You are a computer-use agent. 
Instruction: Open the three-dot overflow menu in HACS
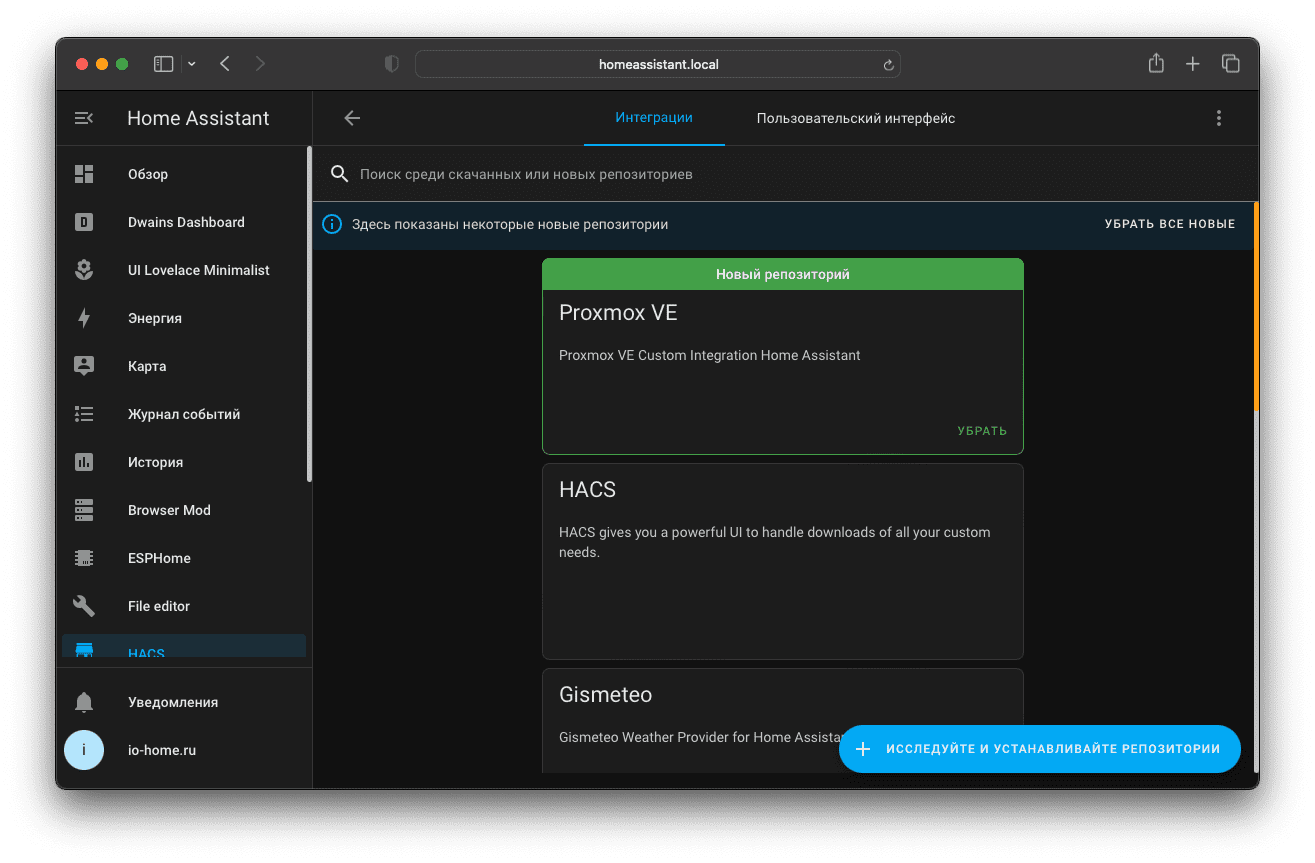(x=1218, y=118)
